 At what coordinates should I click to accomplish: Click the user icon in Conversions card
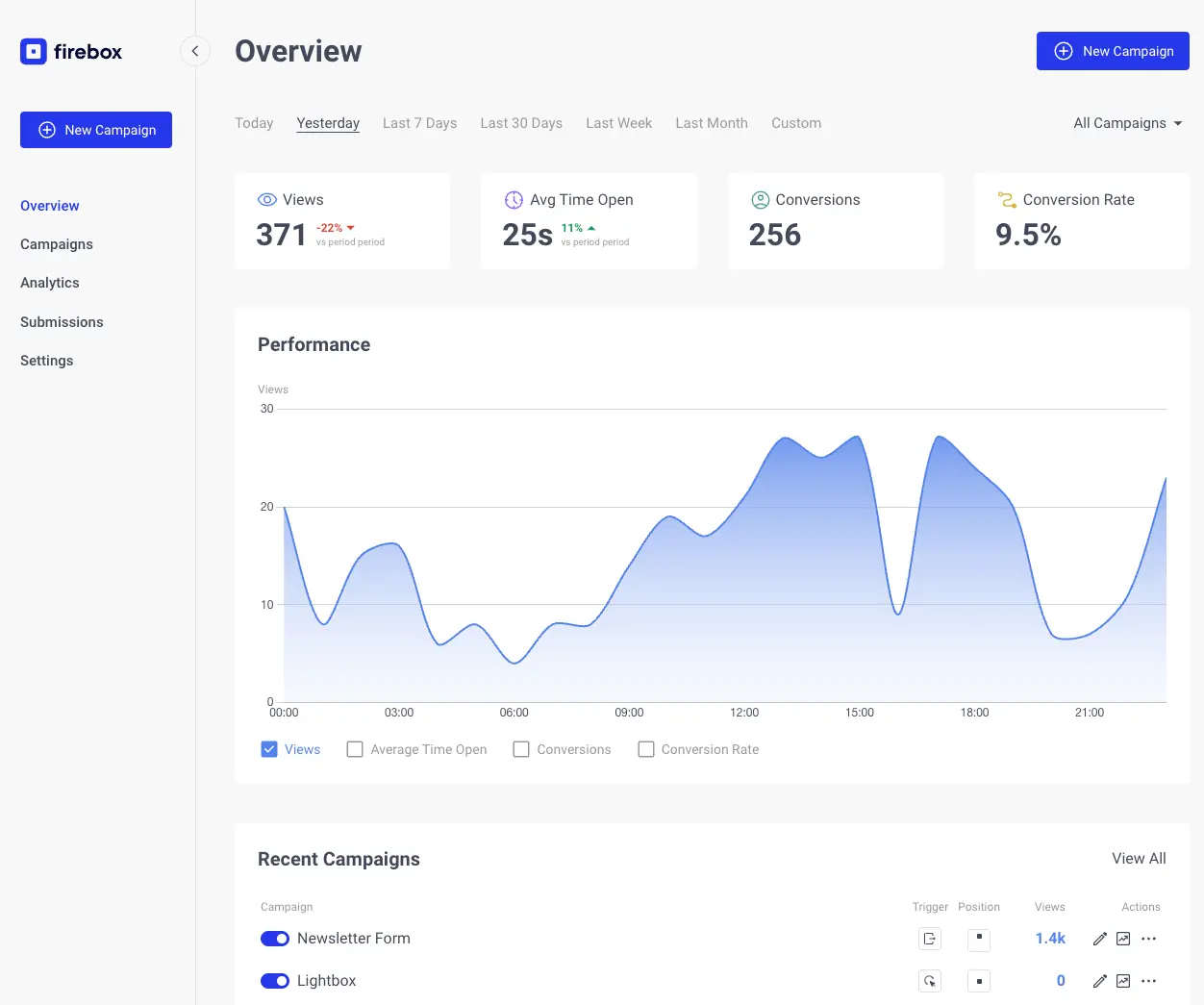(x=760, y=200)
